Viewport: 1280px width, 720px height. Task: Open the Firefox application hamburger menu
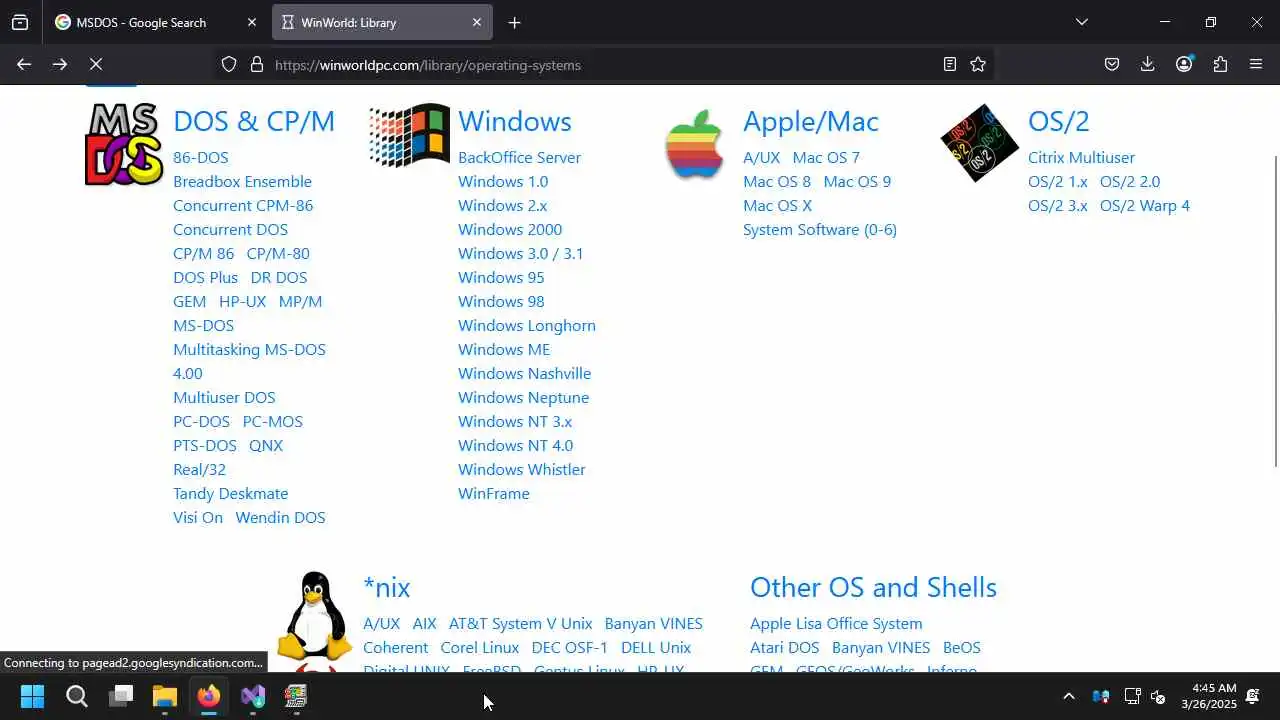coord(1256,64)
